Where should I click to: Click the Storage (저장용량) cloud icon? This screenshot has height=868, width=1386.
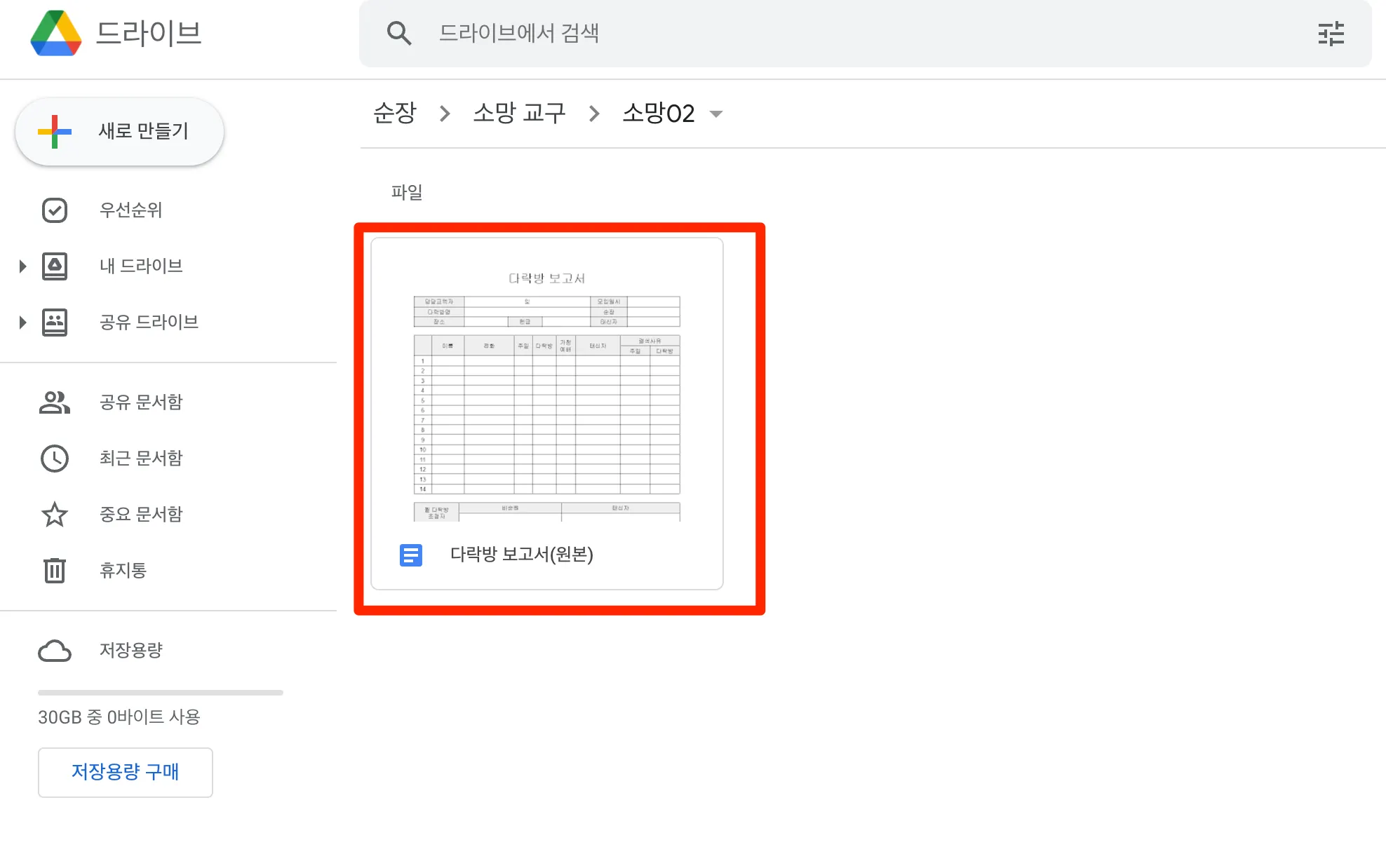tap(55, 651)
